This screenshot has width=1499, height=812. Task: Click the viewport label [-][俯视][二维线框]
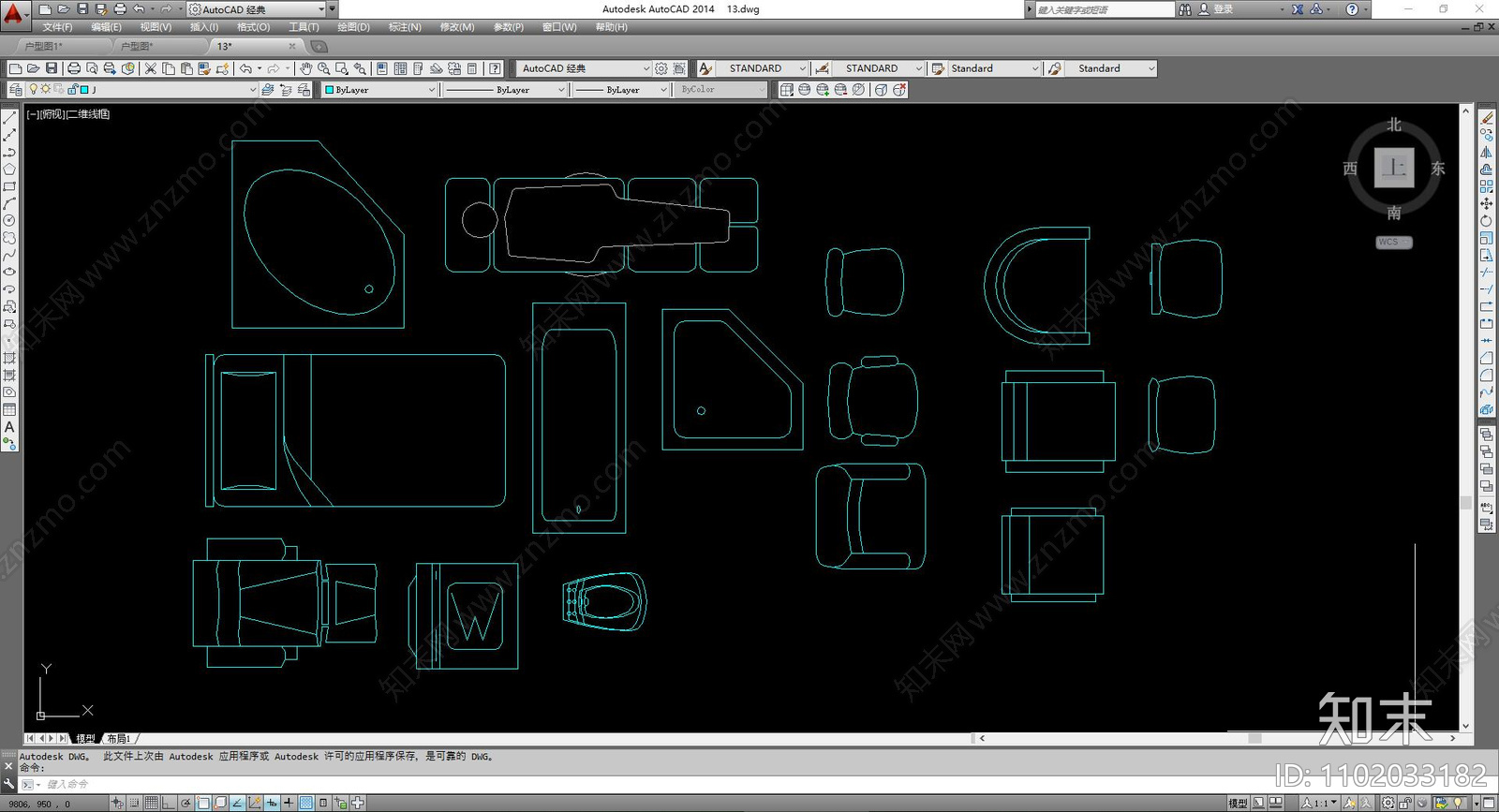(68, 114)
